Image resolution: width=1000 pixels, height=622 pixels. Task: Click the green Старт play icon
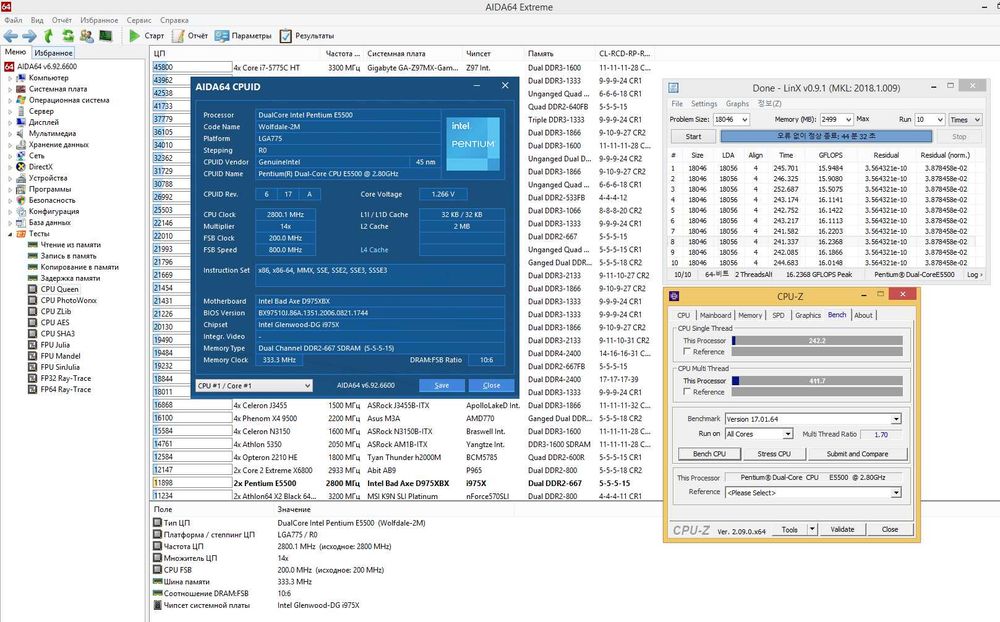pyautogui.click(x=134, y=36)
